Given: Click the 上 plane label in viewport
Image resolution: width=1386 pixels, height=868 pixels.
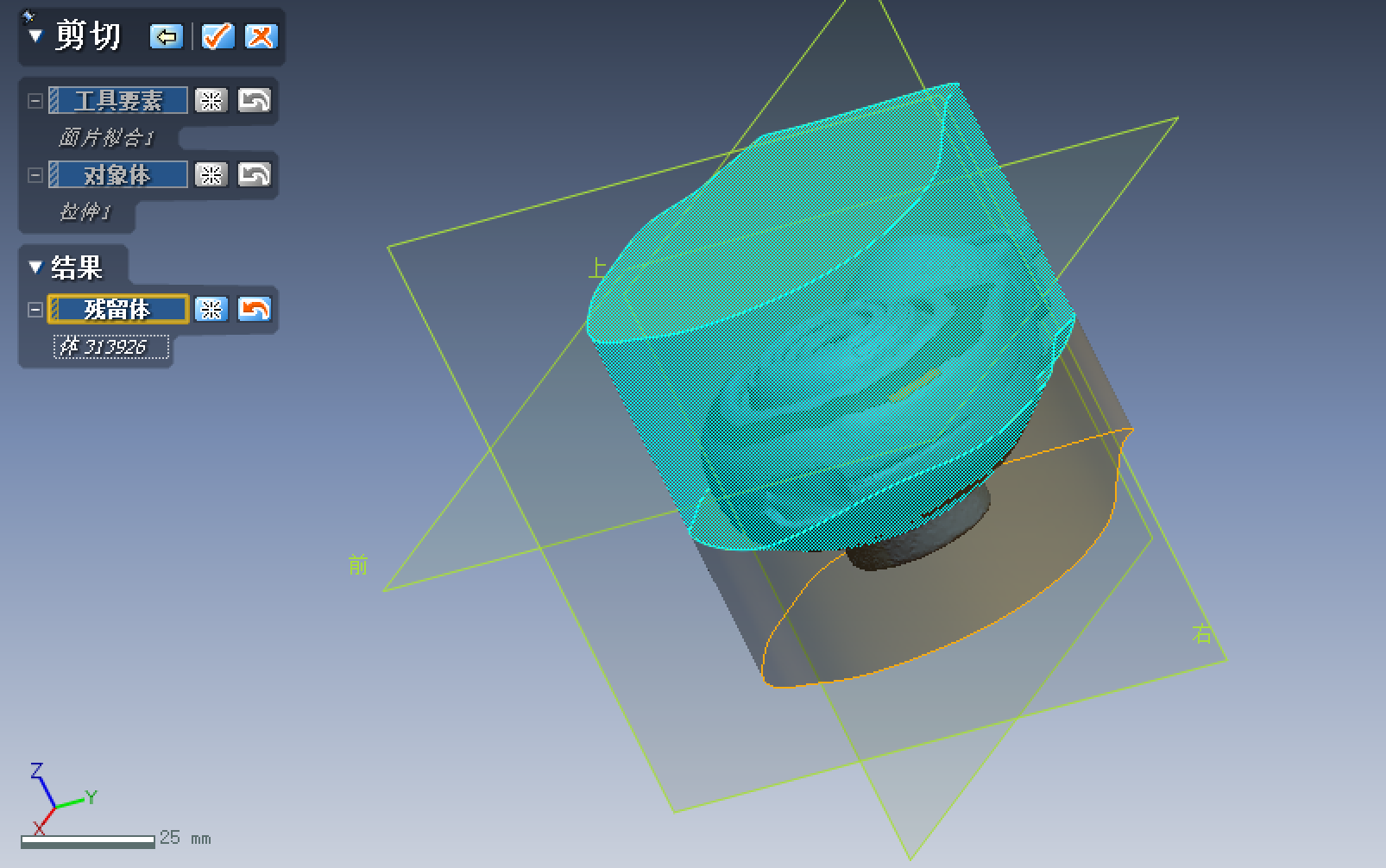Looking at the screenshot, I should point(597,267).
